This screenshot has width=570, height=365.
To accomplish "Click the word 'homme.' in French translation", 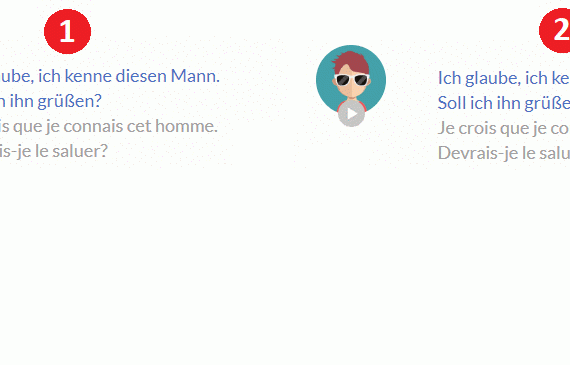I will pos(186,126).
